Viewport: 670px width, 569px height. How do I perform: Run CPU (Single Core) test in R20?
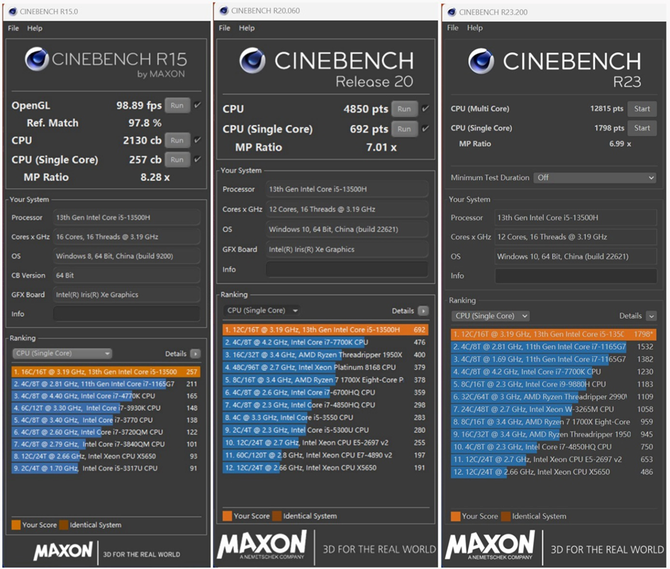404,129
